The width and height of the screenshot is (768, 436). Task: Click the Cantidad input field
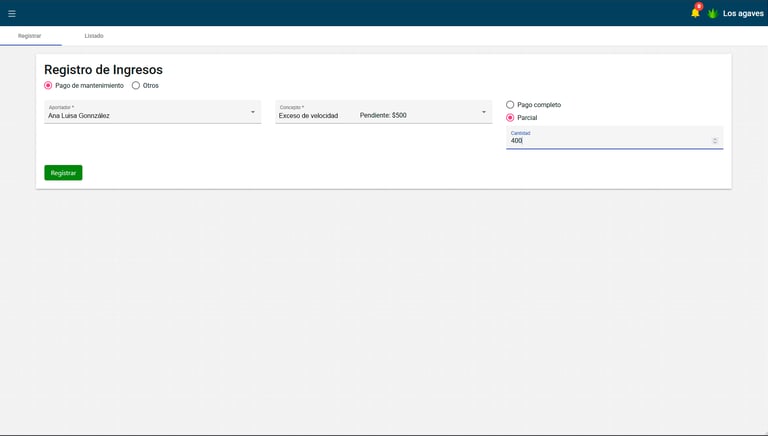614,138
